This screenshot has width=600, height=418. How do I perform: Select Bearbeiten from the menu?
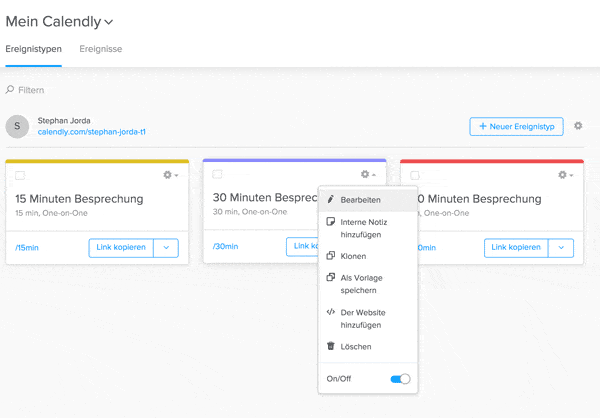pyautogui.click(x=368, y=200)
